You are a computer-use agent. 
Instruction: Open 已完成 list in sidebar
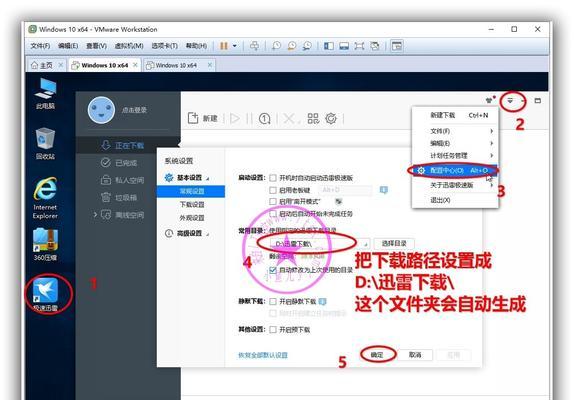coord(127,162)
